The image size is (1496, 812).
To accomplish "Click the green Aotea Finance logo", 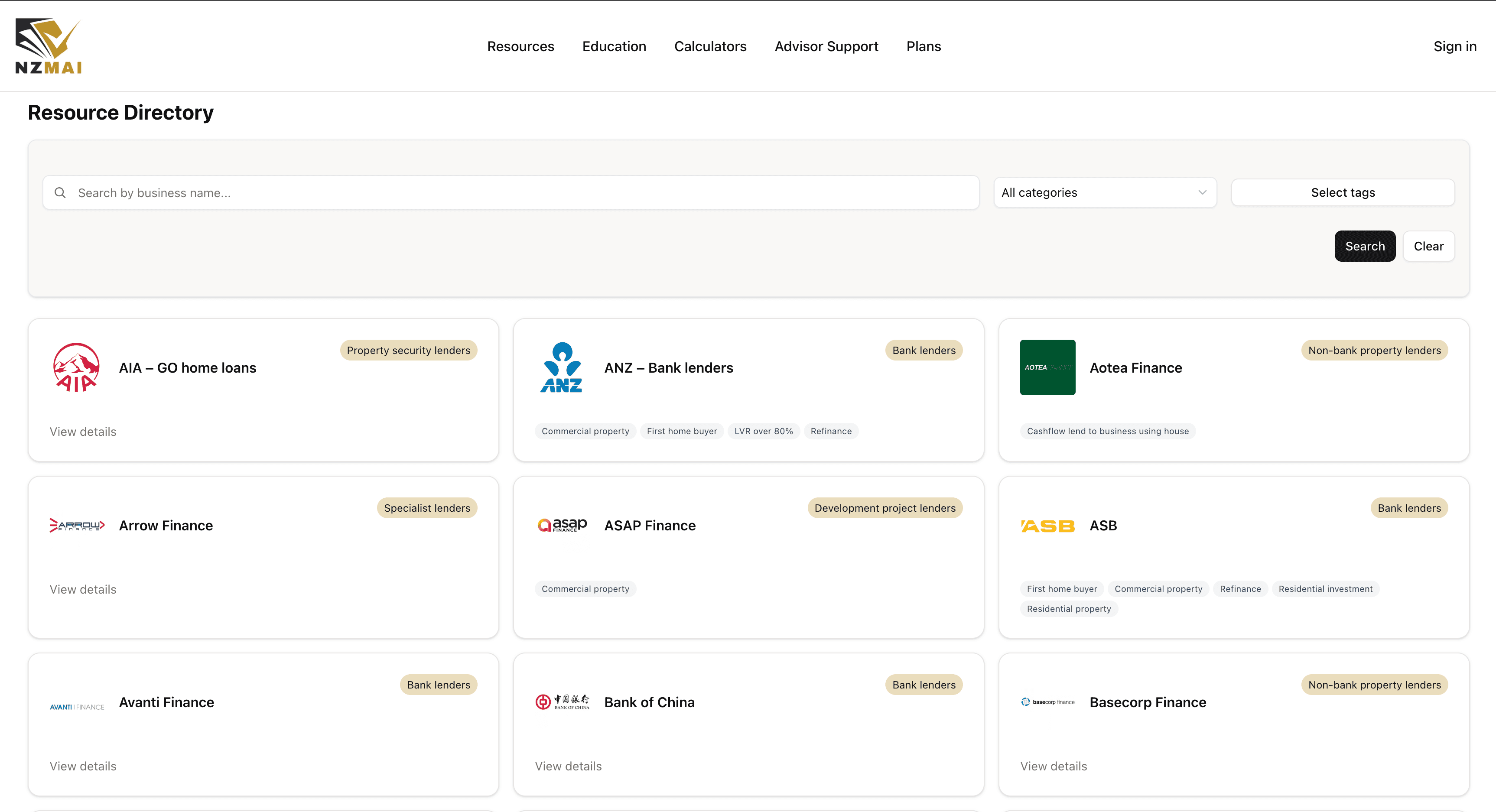I will (x=1047, y=367).
